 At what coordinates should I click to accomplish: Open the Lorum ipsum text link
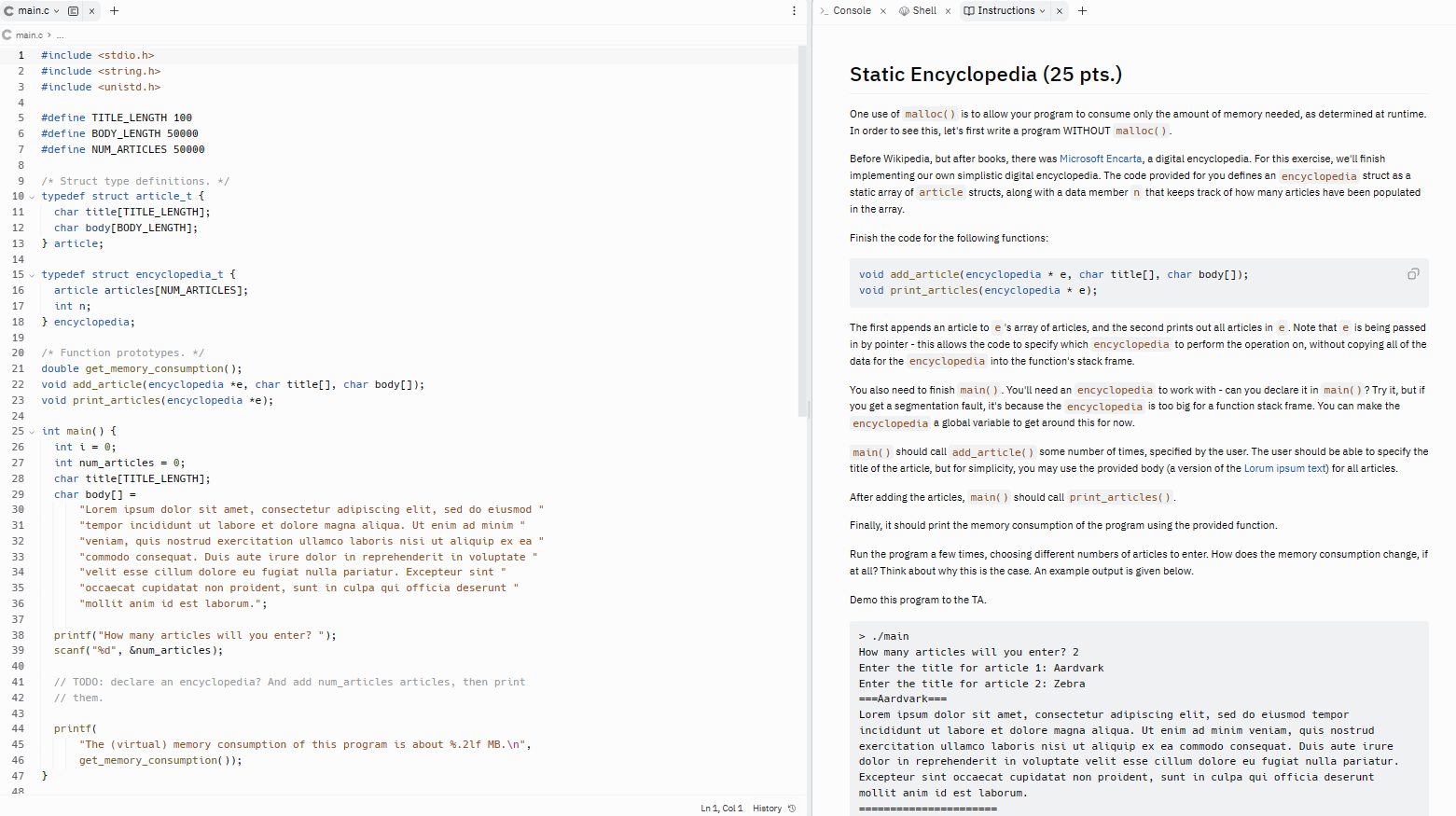pyautogui.click(x=1285, y=468)
